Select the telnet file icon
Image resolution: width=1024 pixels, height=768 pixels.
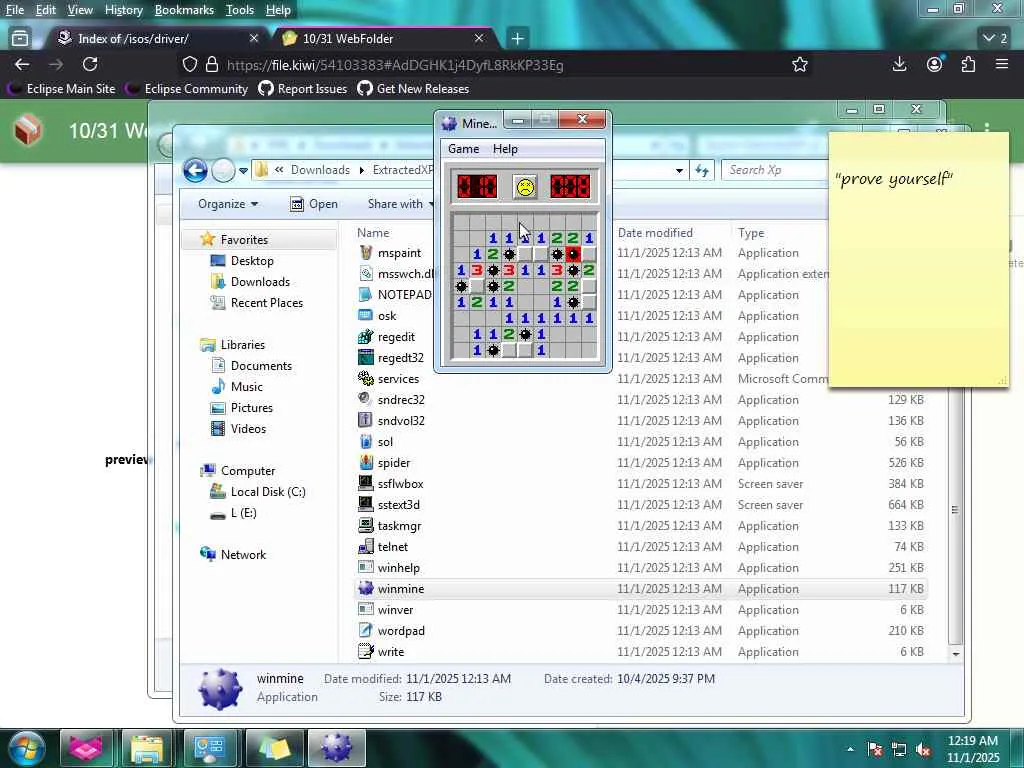tap(366, 547)
